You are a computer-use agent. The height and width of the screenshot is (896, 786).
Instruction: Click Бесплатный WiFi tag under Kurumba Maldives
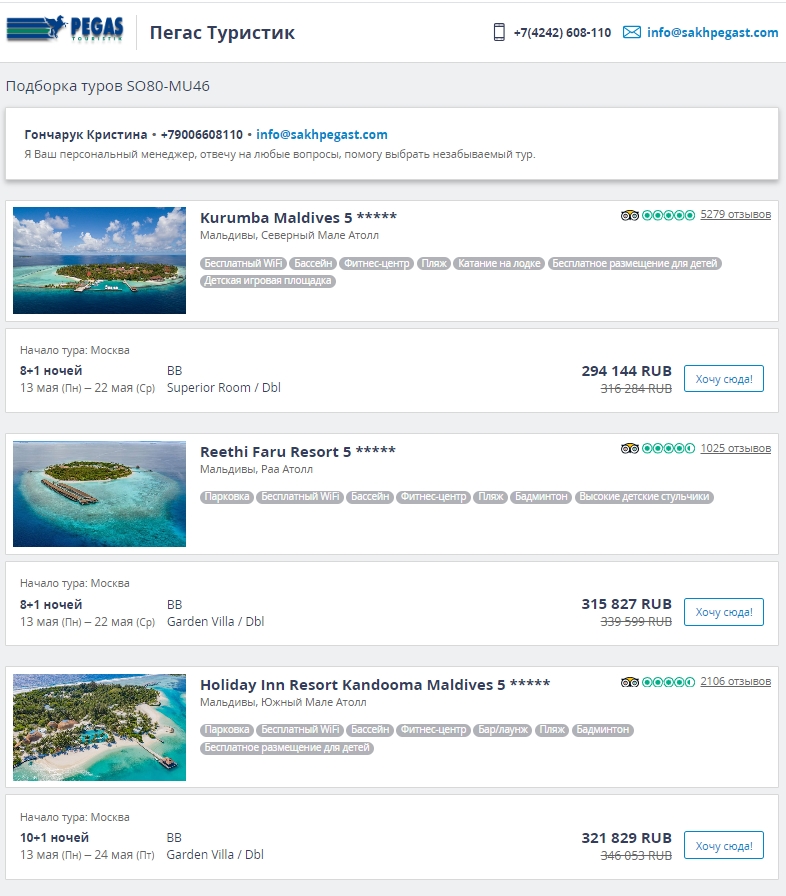point(243,263)
